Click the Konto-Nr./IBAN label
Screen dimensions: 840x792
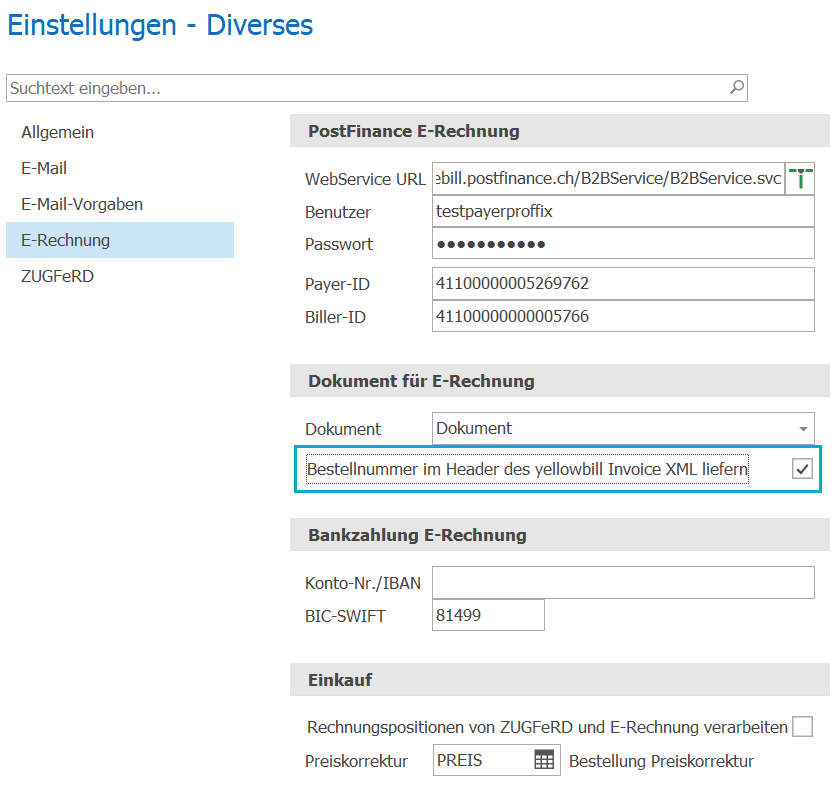363,583
